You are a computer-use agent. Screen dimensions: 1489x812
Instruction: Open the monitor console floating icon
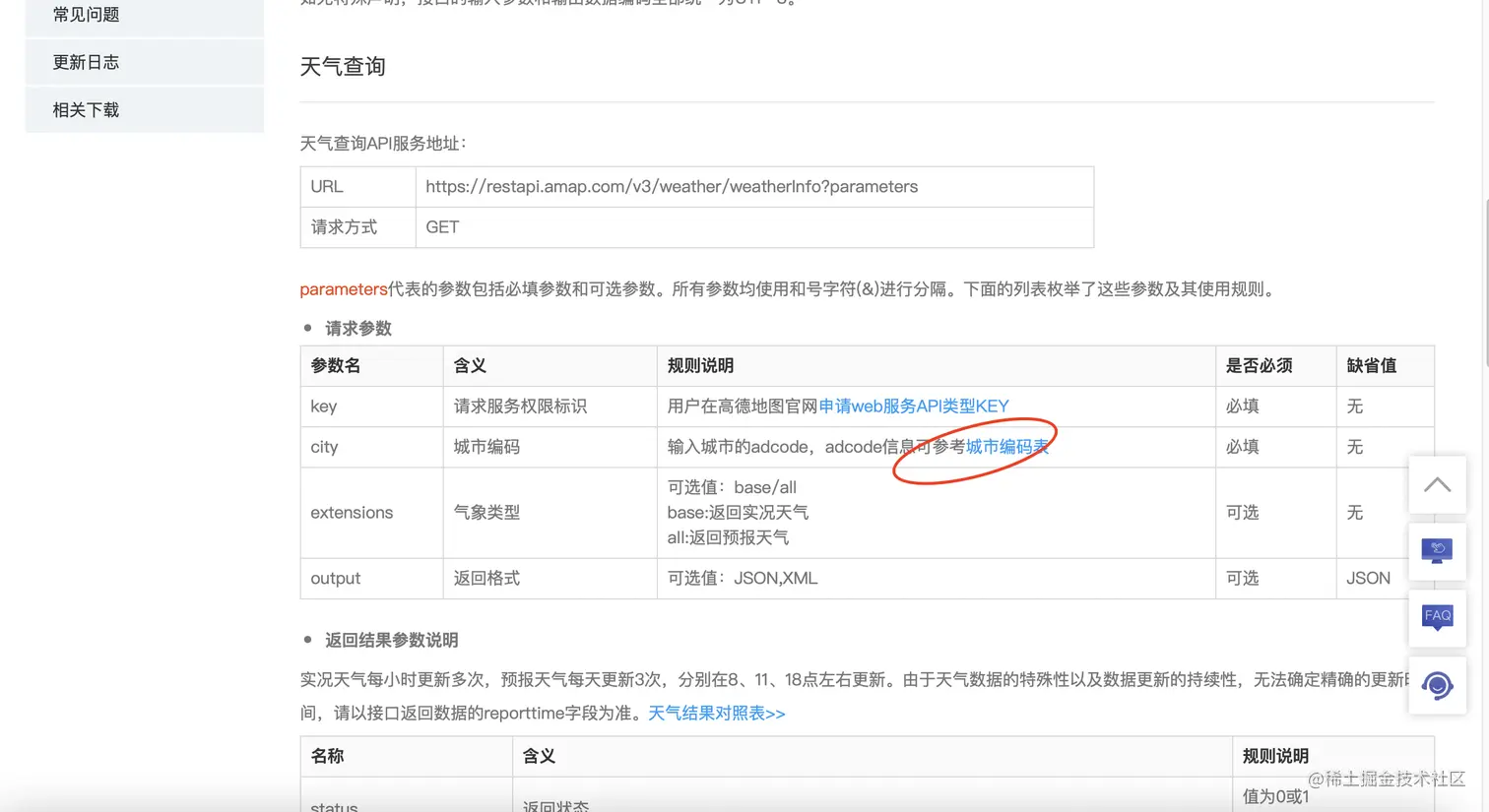point(1437,551)
